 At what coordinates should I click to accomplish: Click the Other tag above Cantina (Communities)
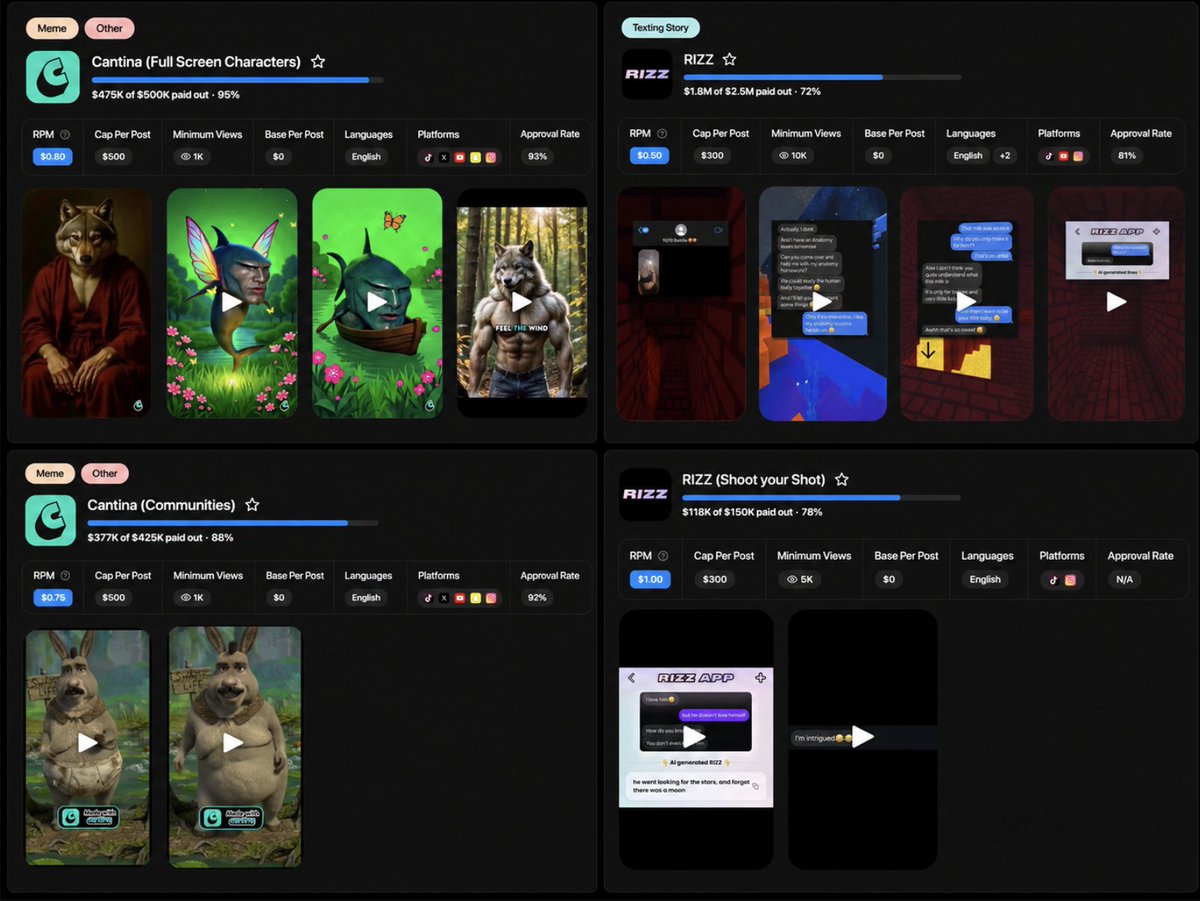tap(105, 474)
